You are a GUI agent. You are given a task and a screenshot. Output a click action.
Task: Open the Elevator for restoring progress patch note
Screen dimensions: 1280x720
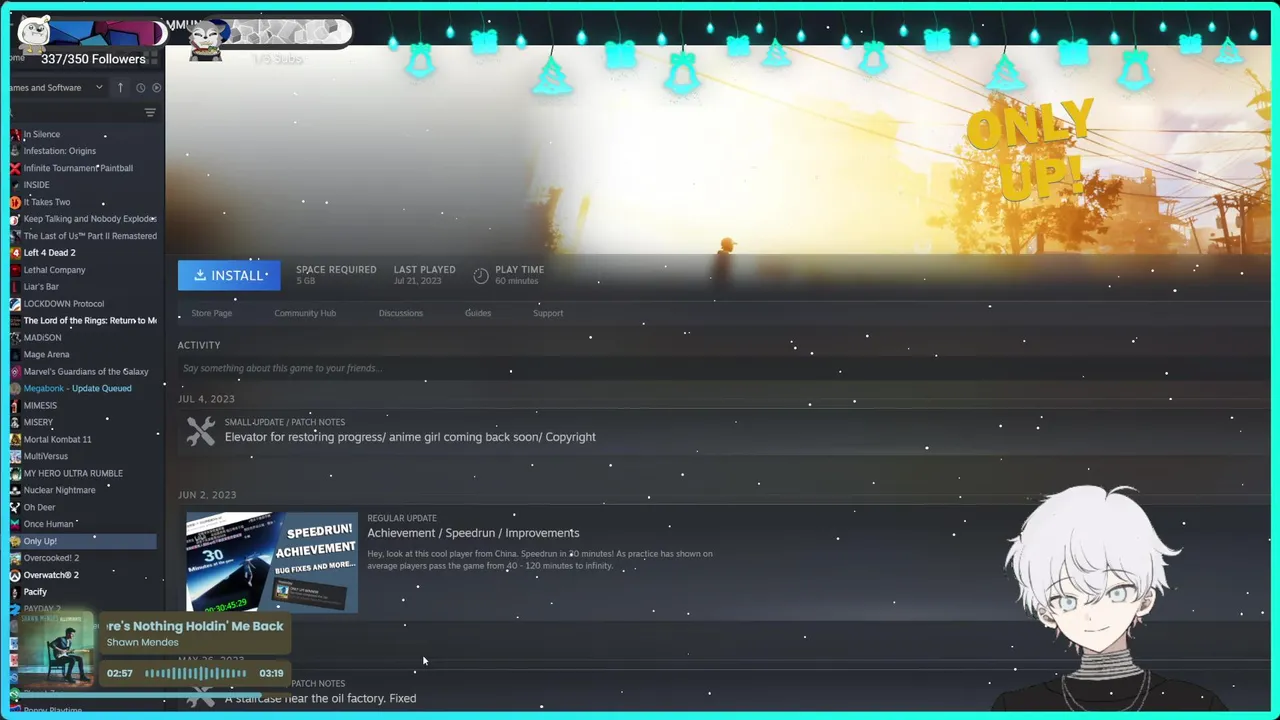point(410,437)
